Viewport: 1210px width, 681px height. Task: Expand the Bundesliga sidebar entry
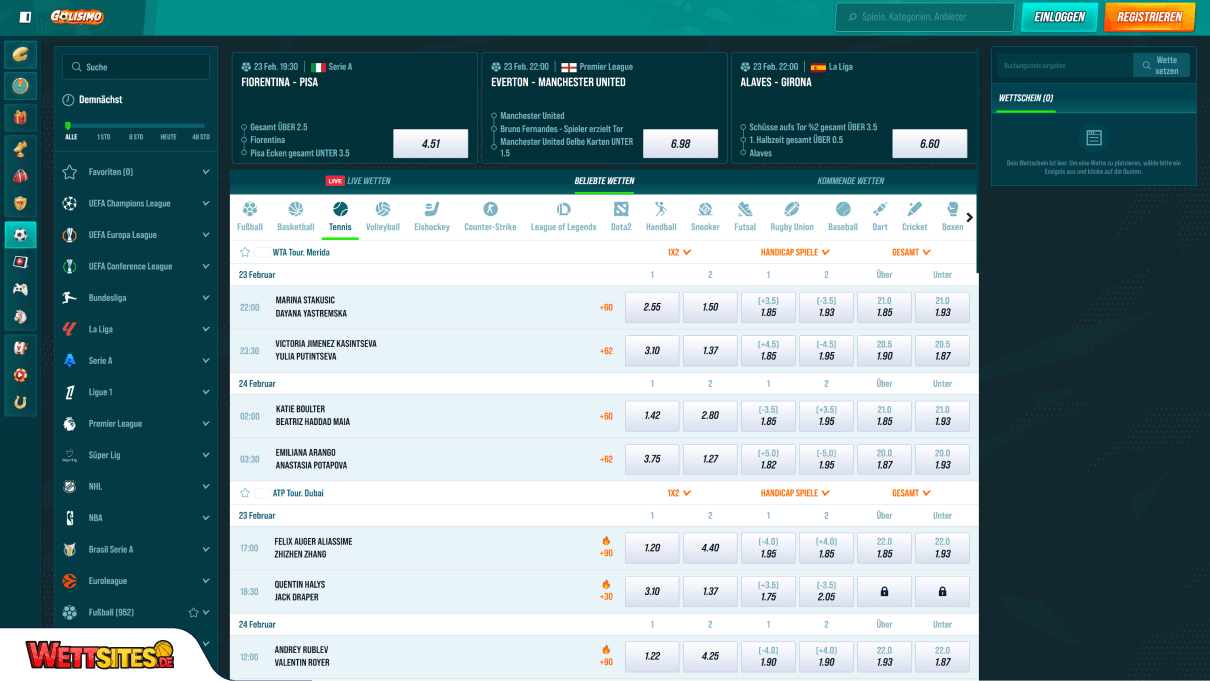[205, 298]
